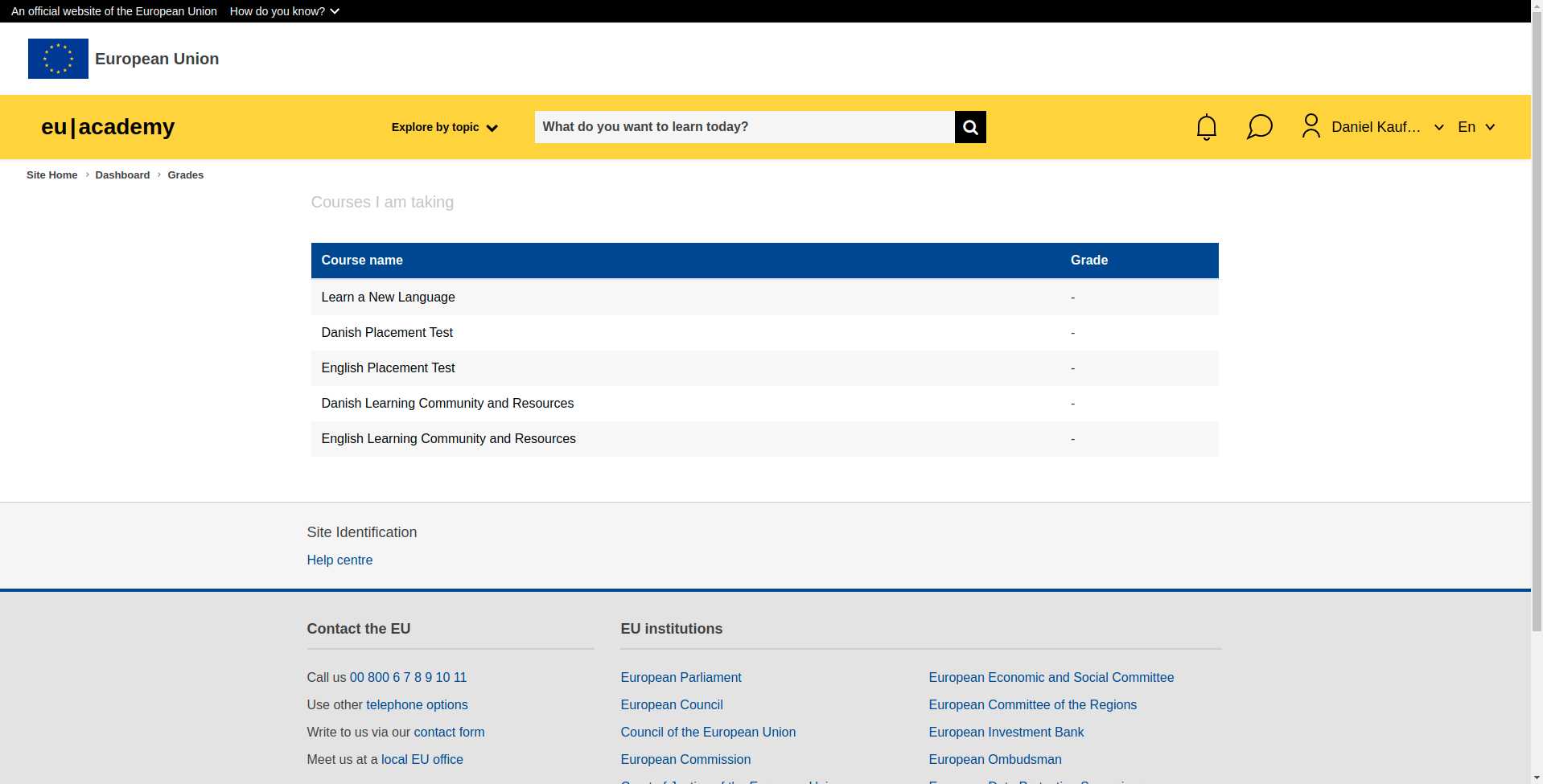Click the search magnifier button
Viewport: 1543px width, 784px height.
(x=969, y=127)
